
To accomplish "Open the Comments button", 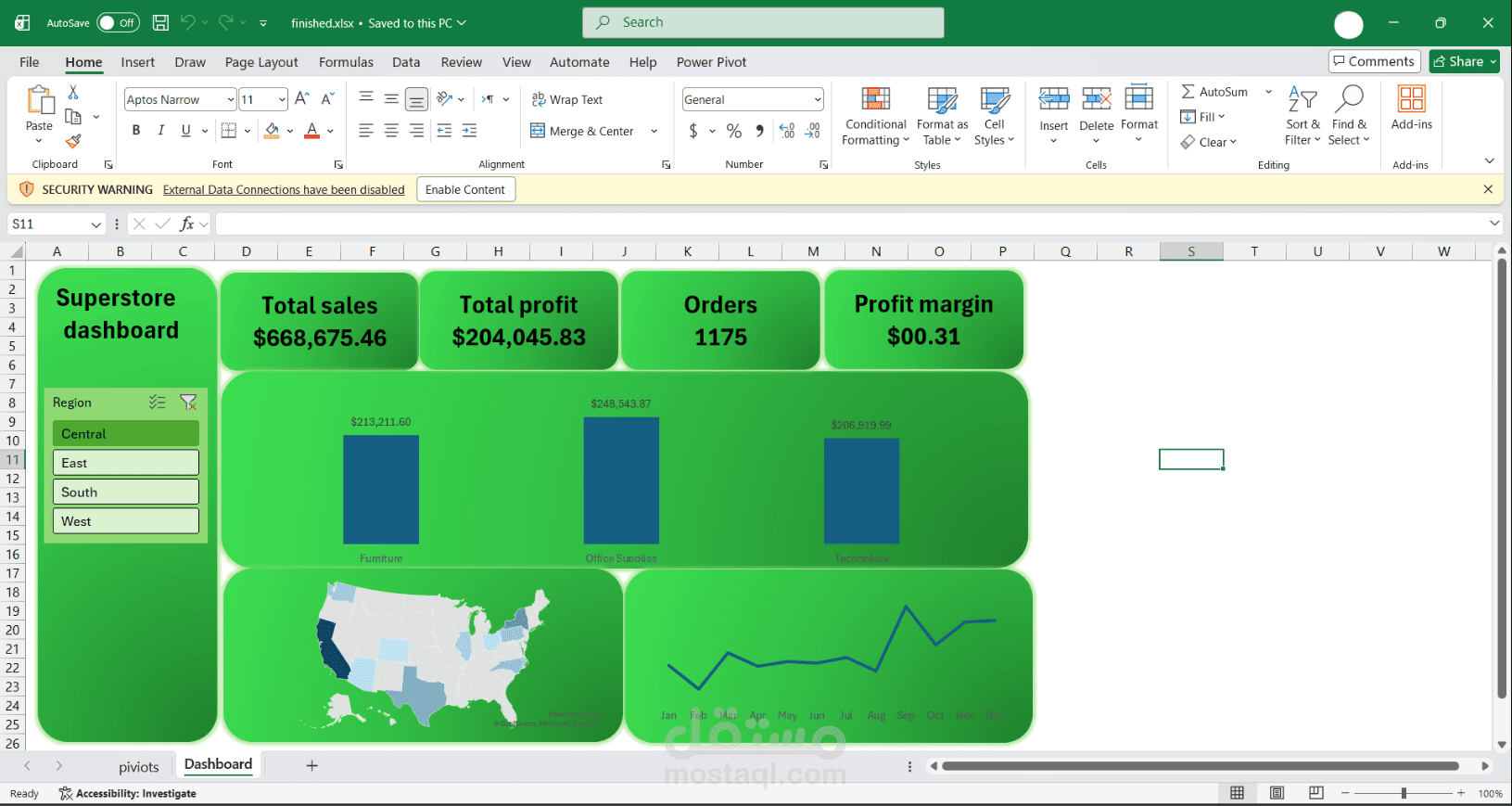I will tap(1374, 61).
